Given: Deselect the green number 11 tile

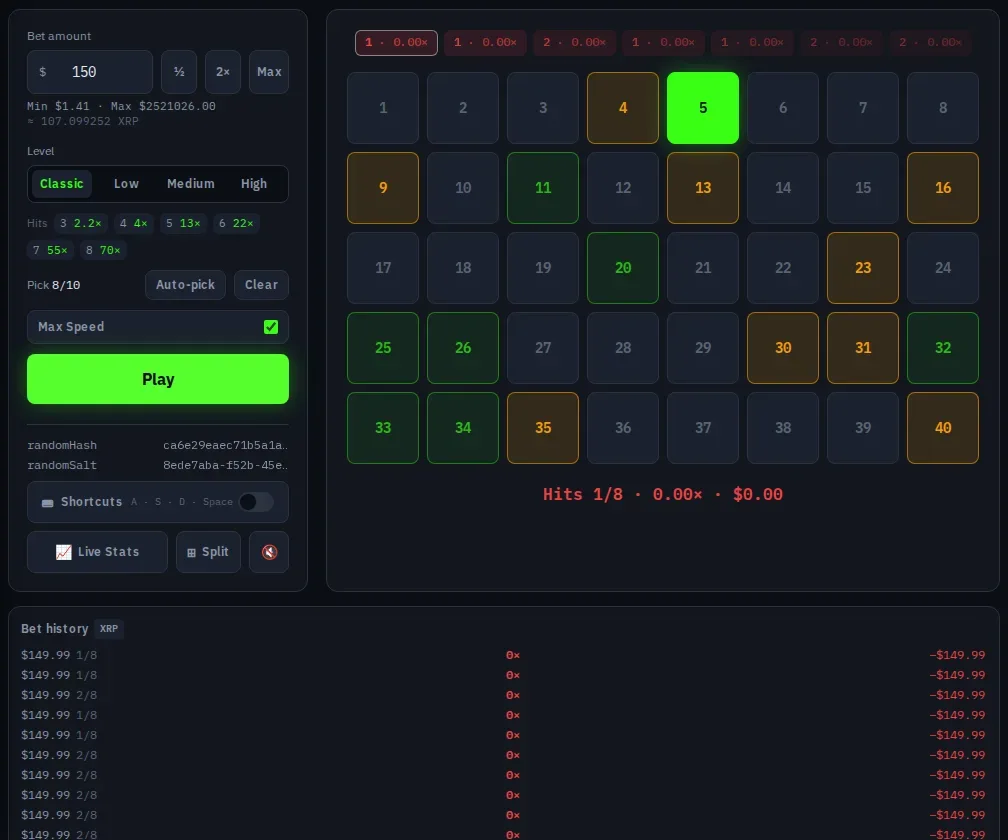Looking at the screenshot, I should 543,188.
